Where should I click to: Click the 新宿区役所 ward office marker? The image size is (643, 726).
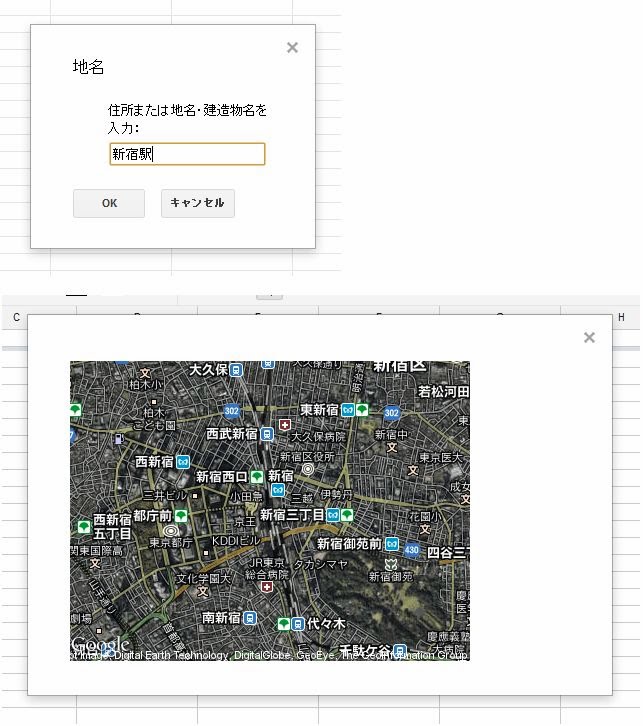click(307, 468)
